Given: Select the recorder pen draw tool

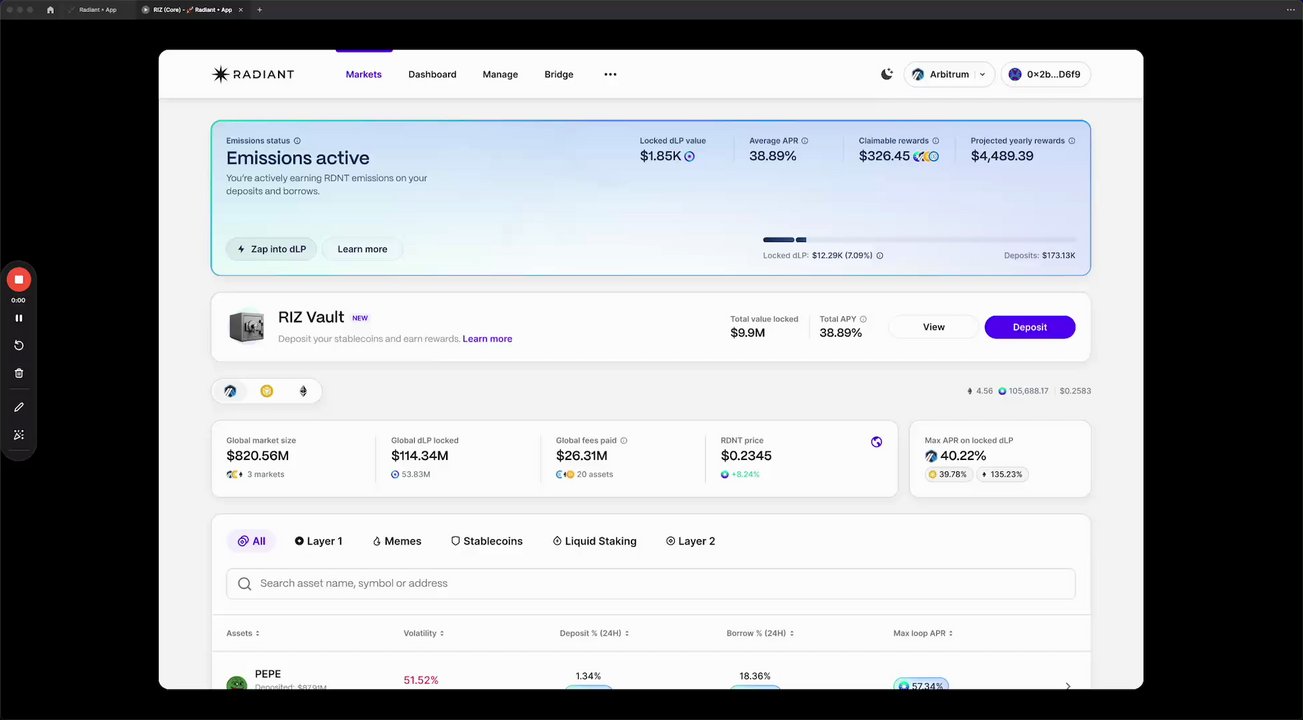Looking at the screenshot, I should 18,407.
